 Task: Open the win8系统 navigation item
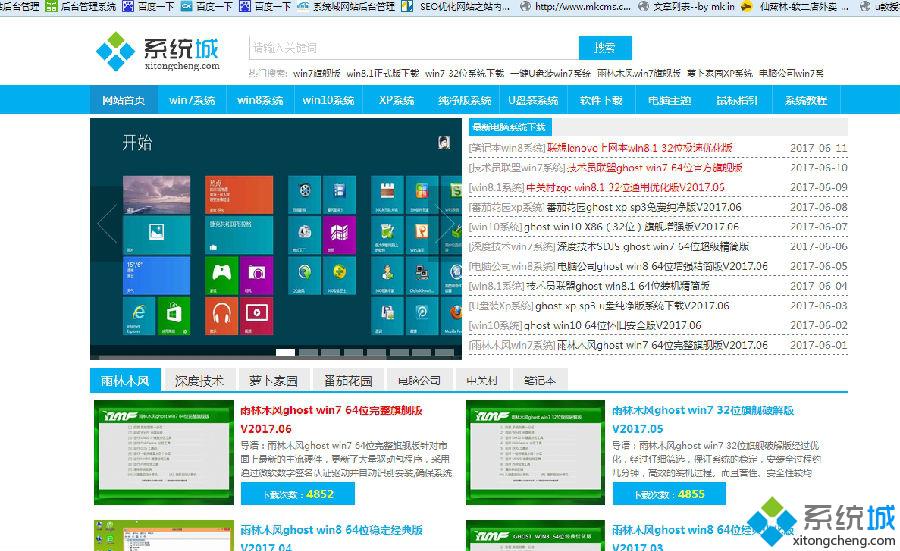260,100
